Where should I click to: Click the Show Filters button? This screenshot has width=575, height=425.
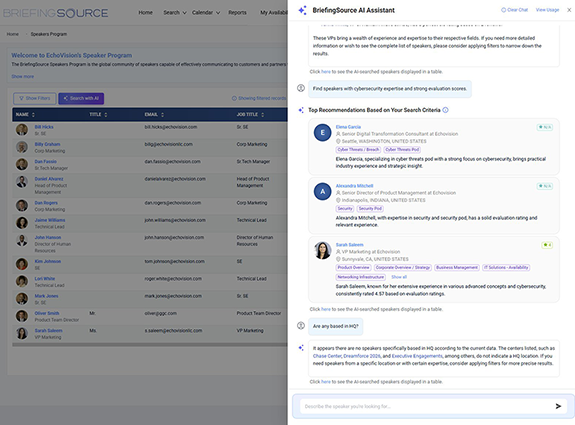(35, 98)
